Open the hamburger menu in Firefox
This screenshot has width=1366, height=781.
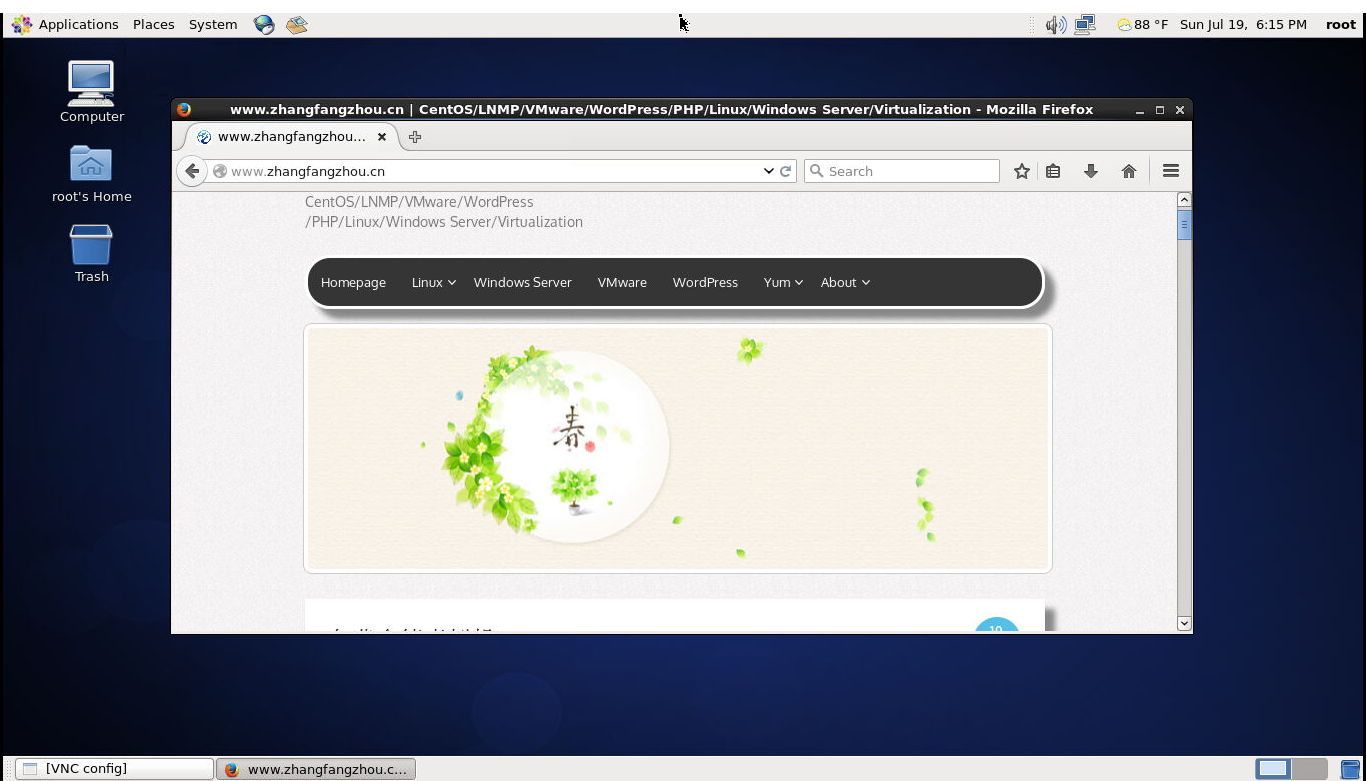point(1170,171)
